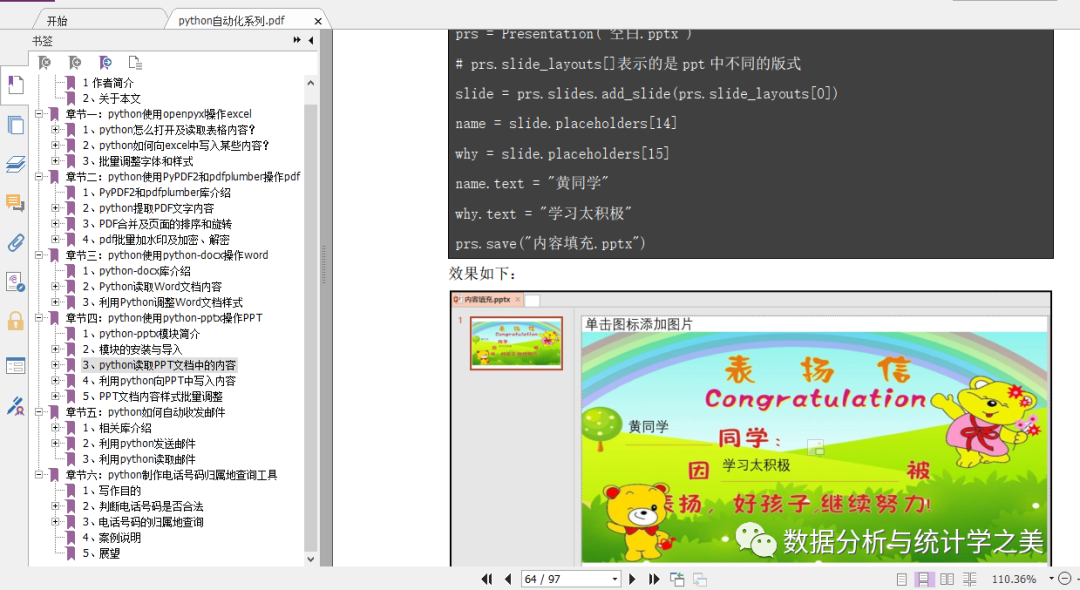Select the signature tool icon in sidebar
Viewport: 1080px width, 590px height.
tap(15, 405)
